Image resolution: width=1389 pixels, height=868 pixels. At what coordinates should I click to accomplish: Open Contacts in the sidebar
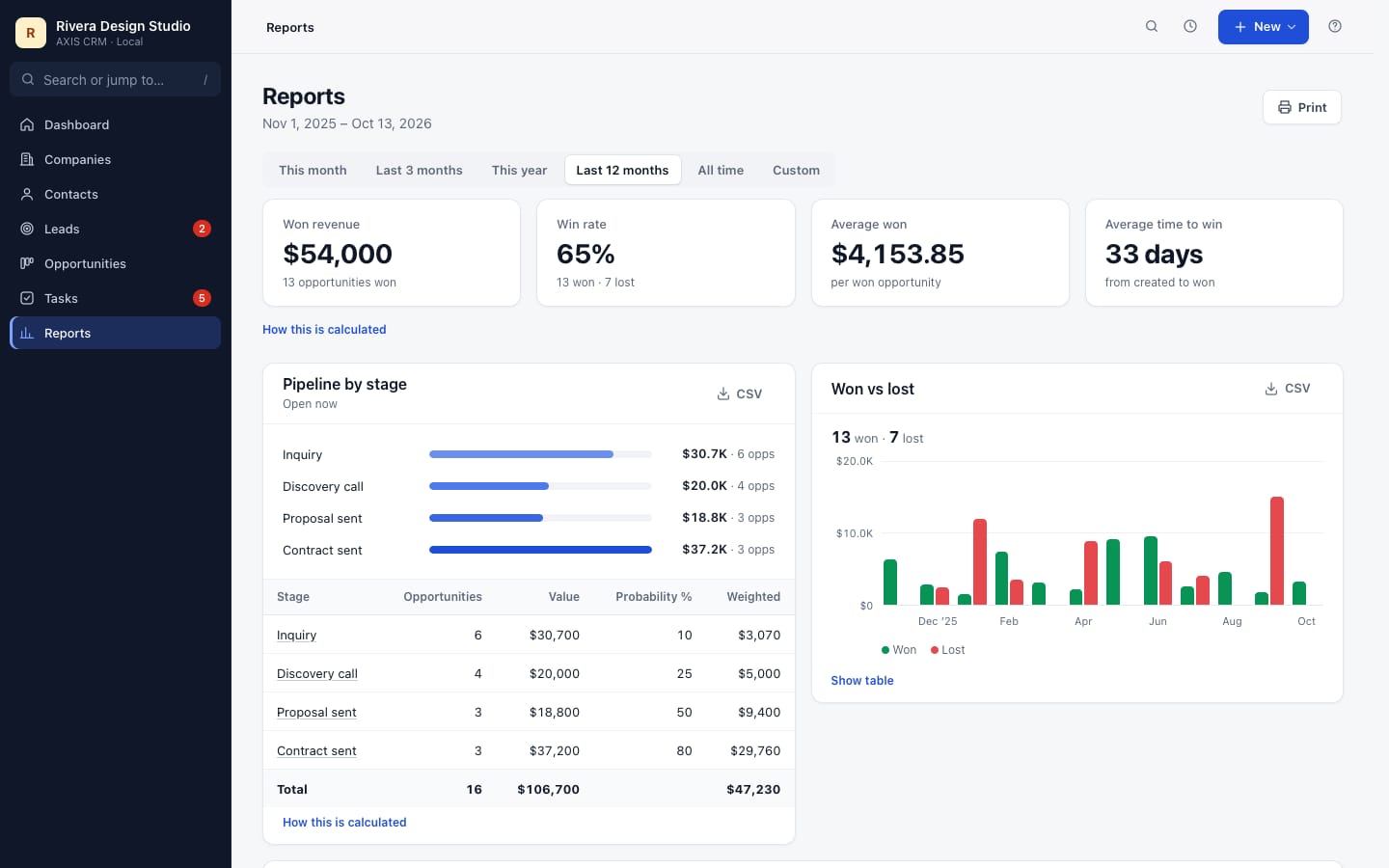tap(115, 194)
